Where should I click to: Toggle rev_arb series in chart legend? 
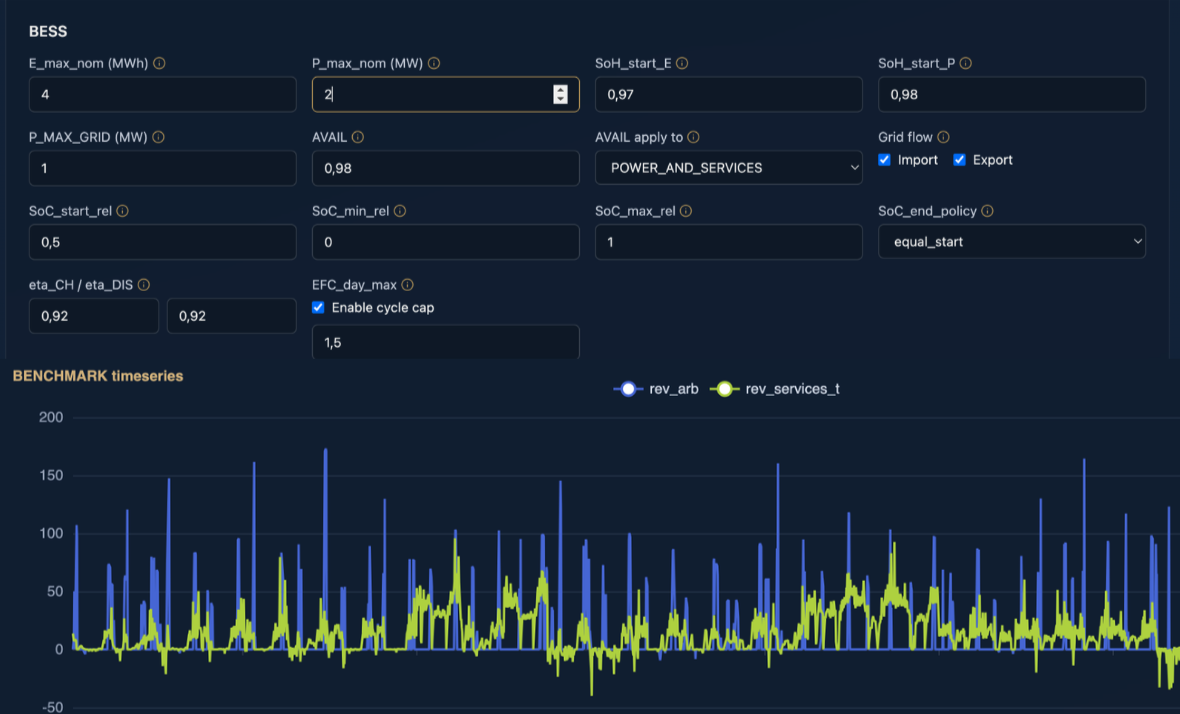pyautogui.click(x=656, y=389)
